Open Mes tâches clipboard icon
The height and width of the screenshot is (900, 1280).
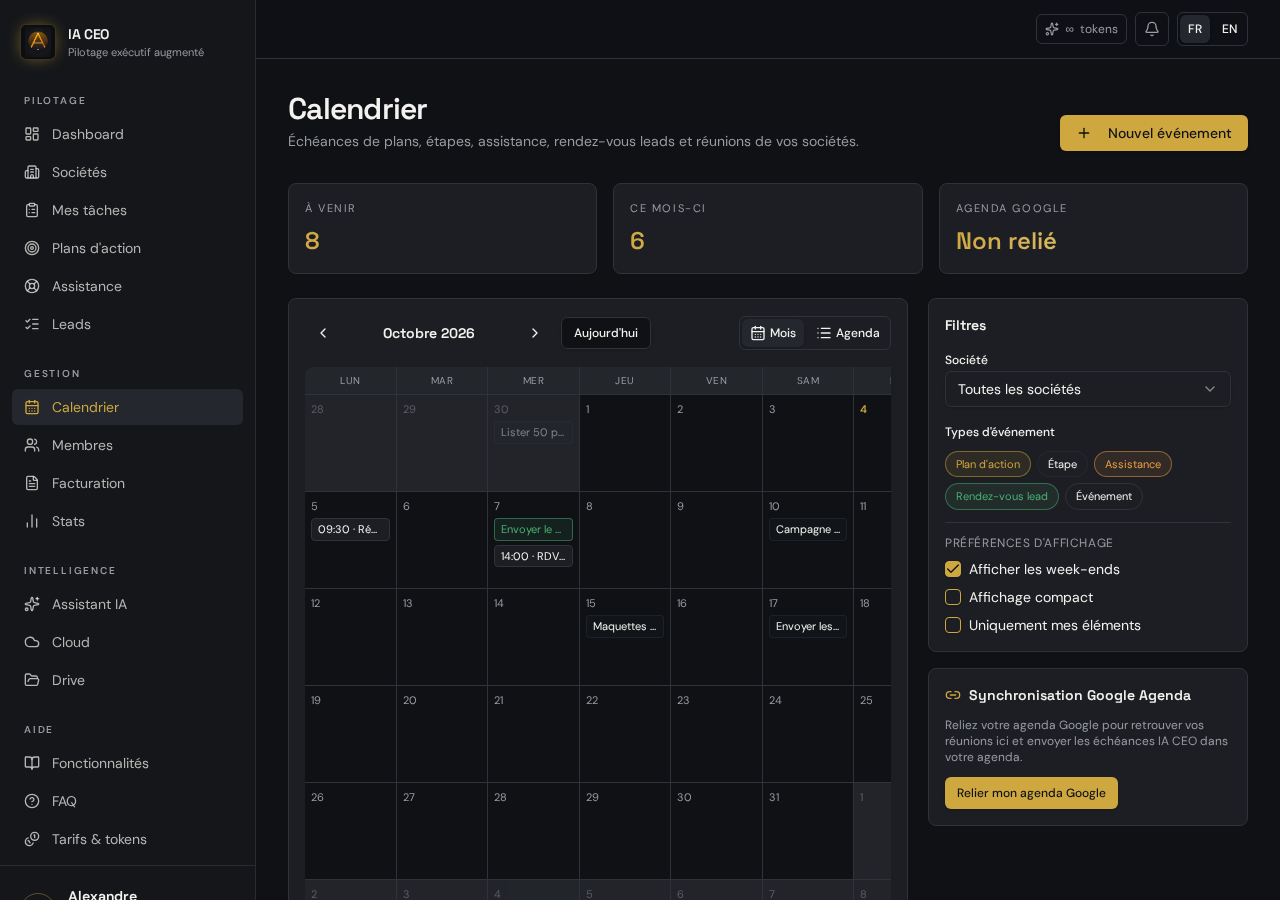(32, 210)
